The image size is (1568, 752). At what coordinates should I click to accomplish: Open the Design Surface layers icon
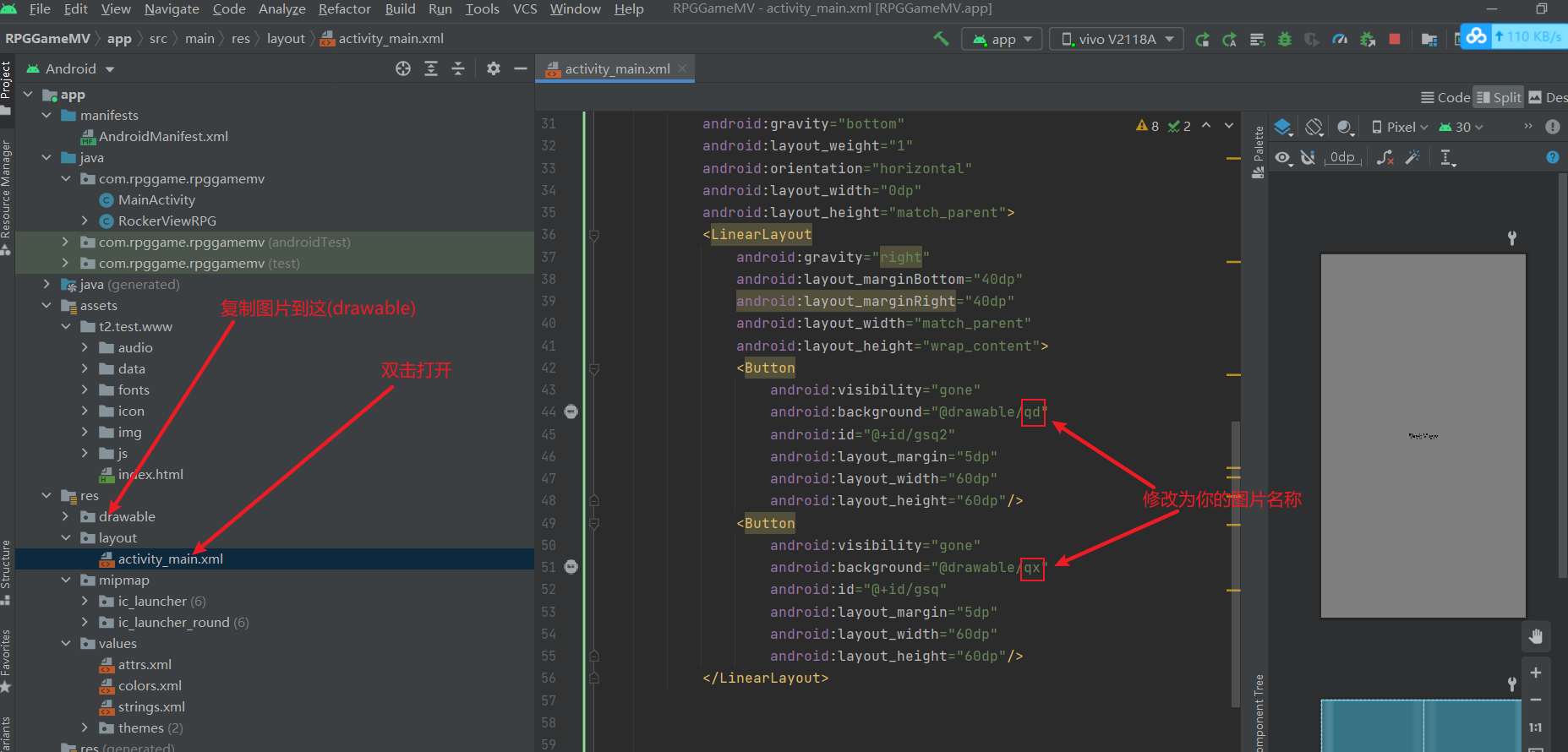pyautogui.click(x=1283, y=127)
